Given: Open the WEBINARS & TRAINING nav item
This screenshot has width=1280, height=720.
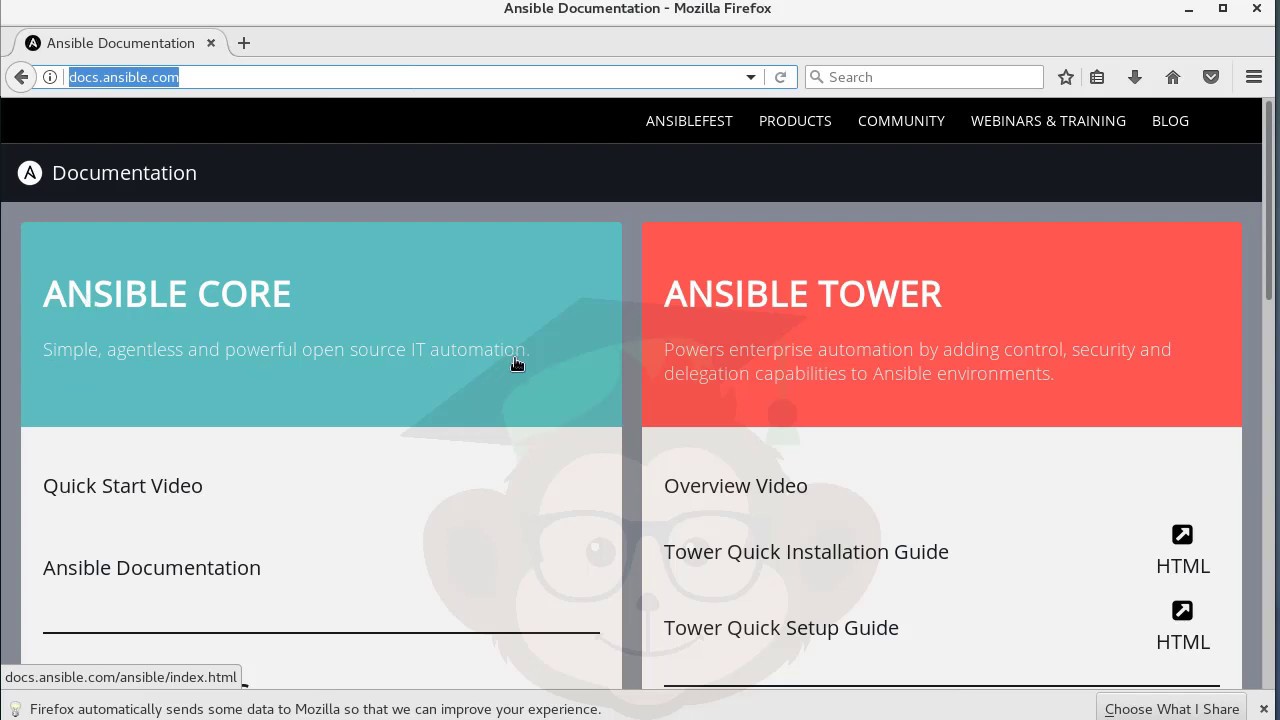Looking at the screenshot, I should pos(1048,121).
